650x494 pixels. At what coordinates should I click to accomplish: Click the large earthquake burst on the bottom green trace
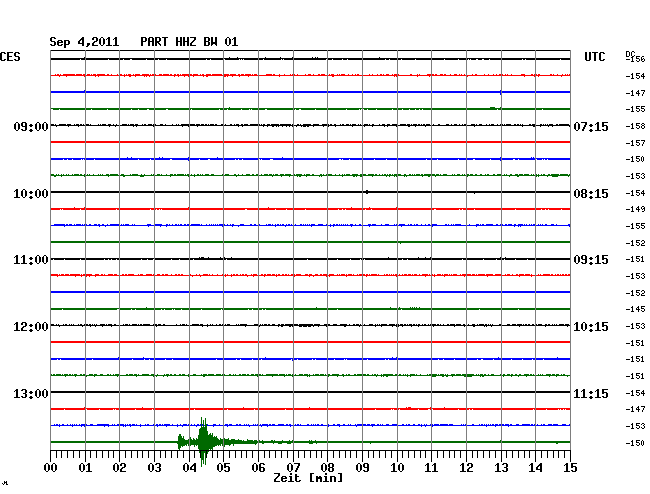tap(204, 441)
